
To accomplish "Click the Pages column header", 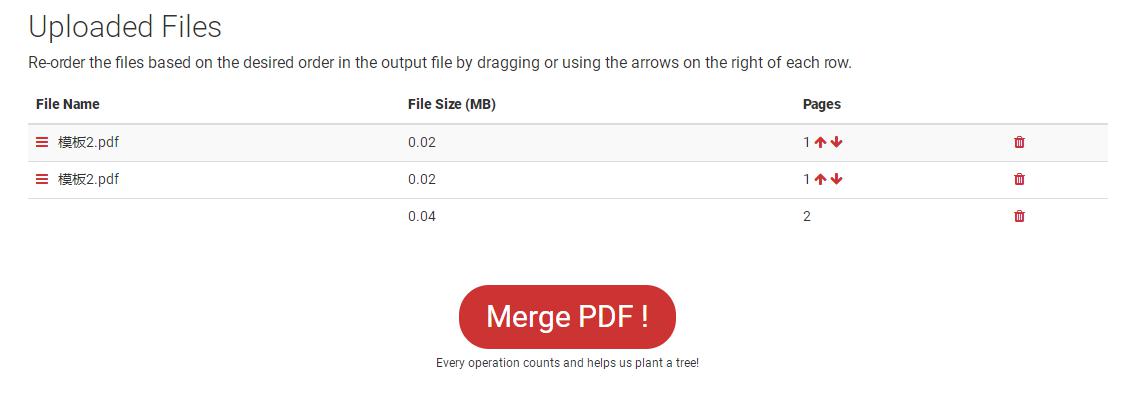I will (822, 104).
